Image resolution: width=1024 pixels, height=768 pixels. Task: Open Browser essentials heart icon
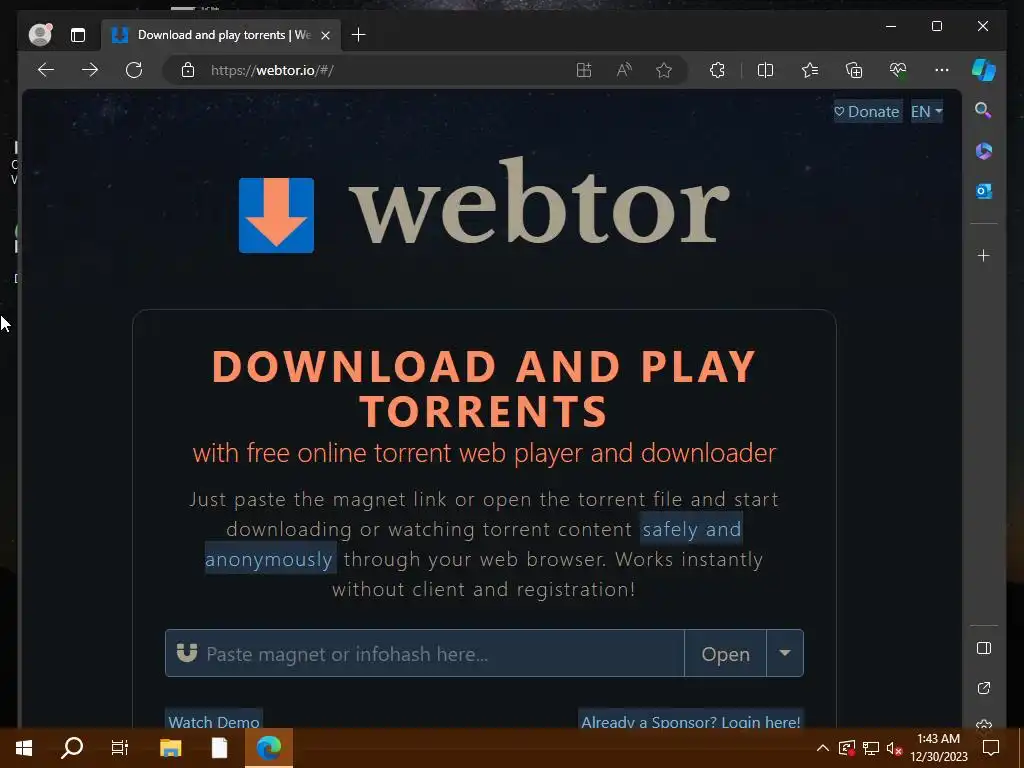tap(898, 70)
